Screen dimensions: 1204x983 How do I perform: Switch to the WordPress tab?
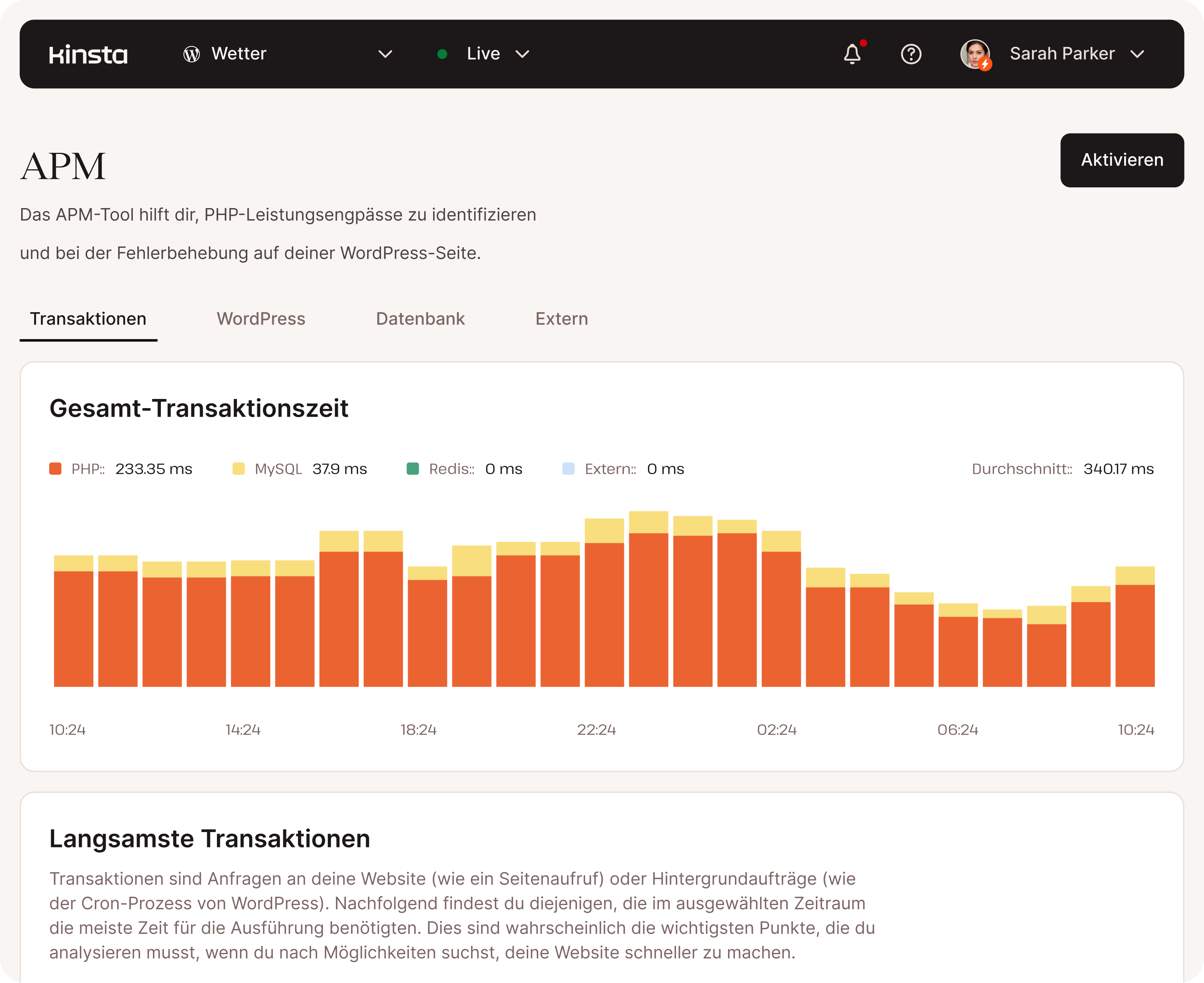(x=261, y=319)
